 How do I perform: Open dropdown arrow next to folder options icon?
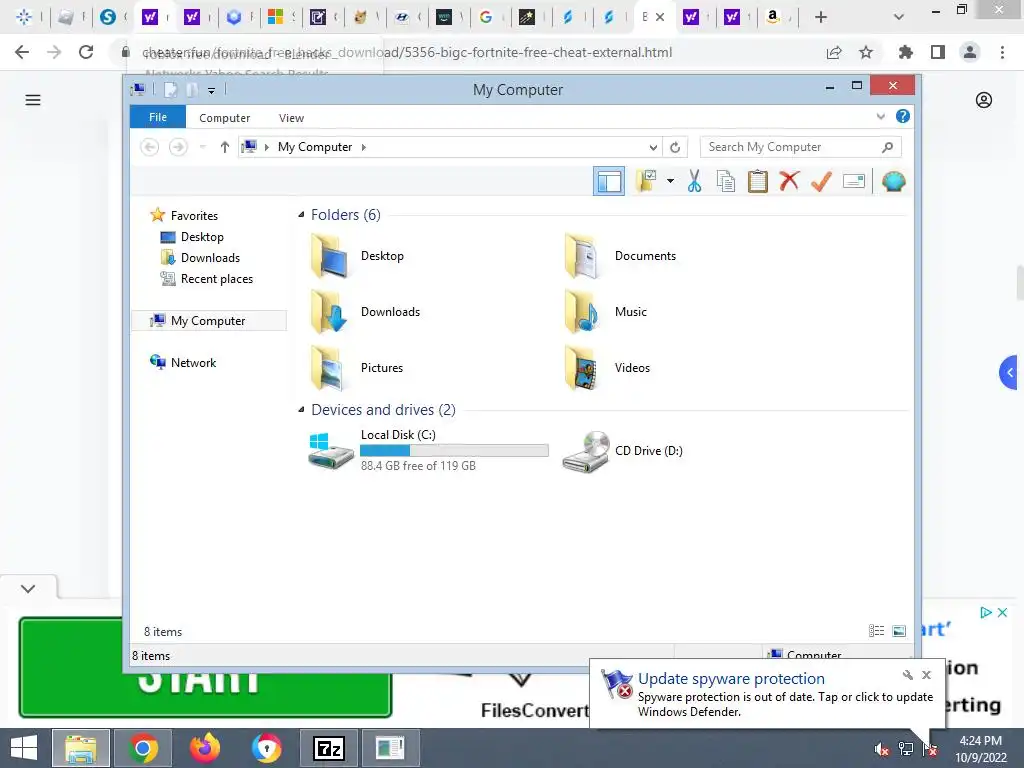pyautogui.click(x=670, y=182)
